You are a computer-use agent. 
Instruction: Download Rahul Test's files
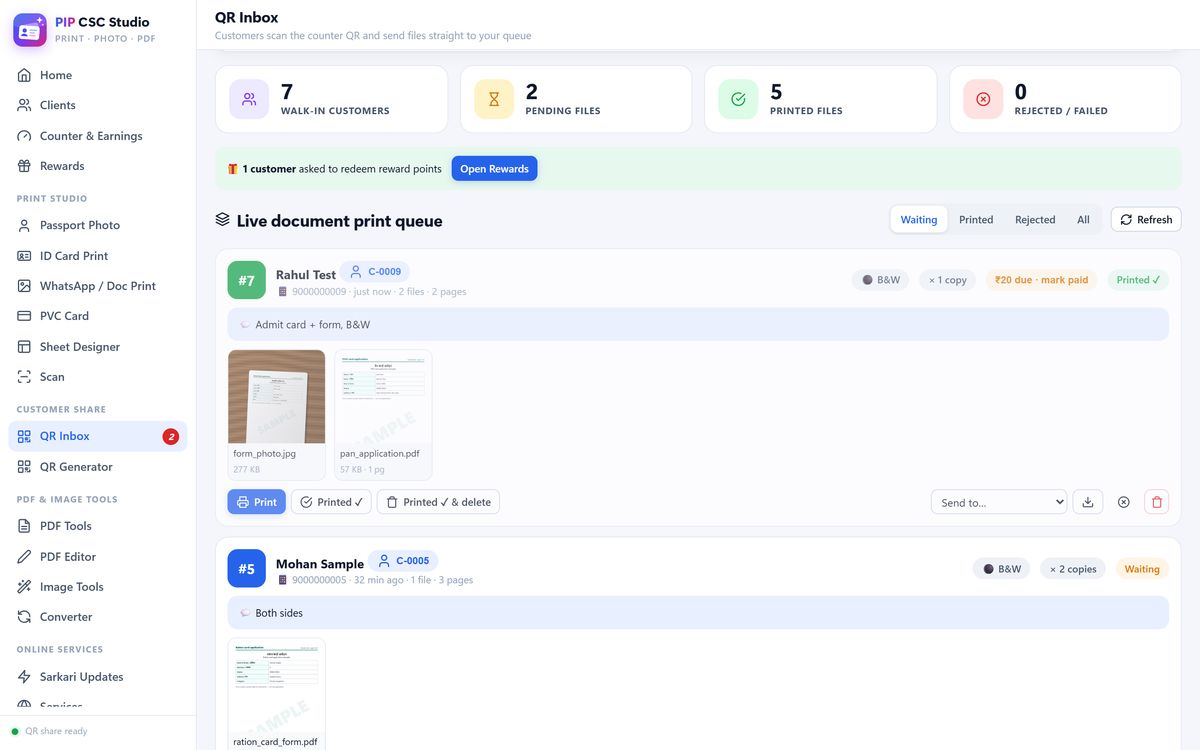coord(1088,502)
